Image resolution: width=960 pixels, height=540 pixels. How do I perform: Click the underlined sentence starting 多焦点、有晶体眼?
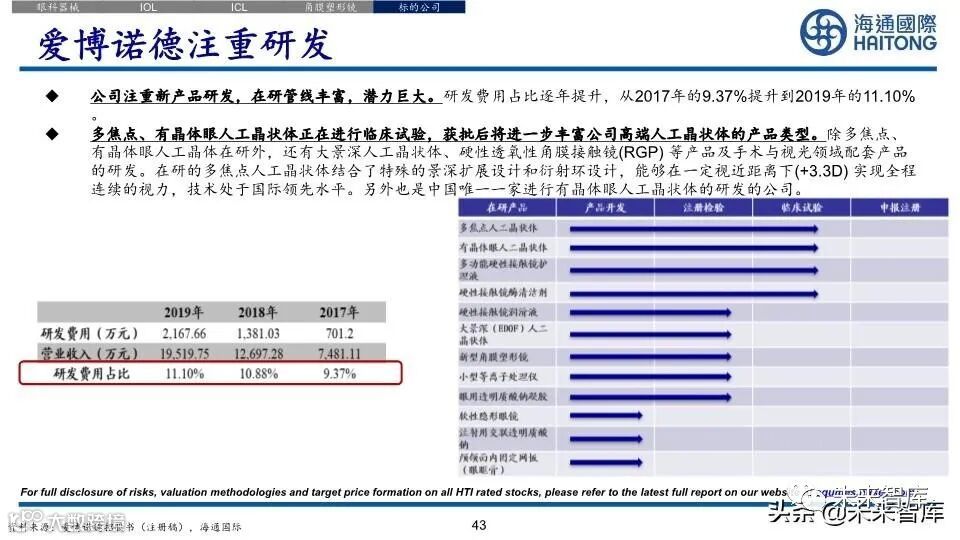point(456,134)
